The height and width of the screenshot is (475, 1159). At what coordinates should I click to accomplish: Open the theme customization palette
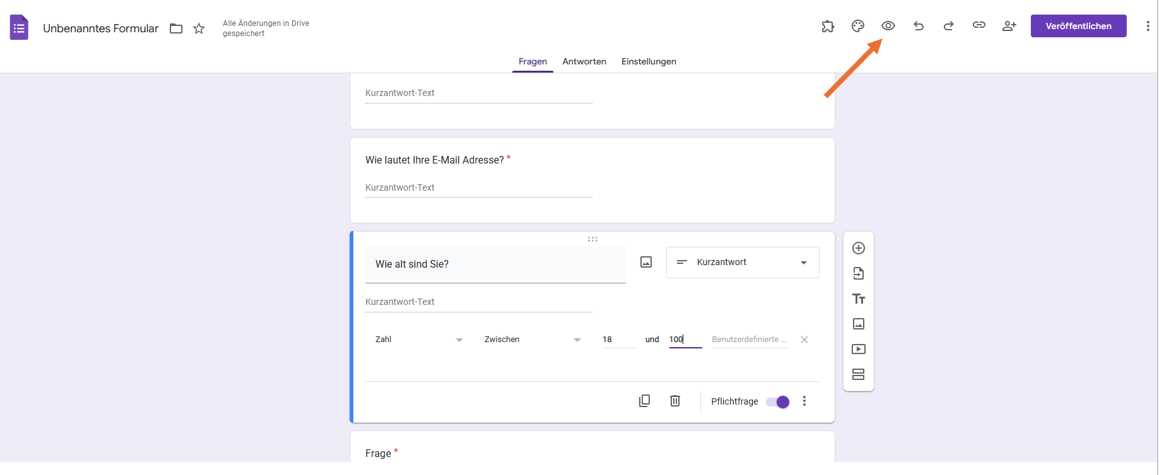tap(858, 26)
